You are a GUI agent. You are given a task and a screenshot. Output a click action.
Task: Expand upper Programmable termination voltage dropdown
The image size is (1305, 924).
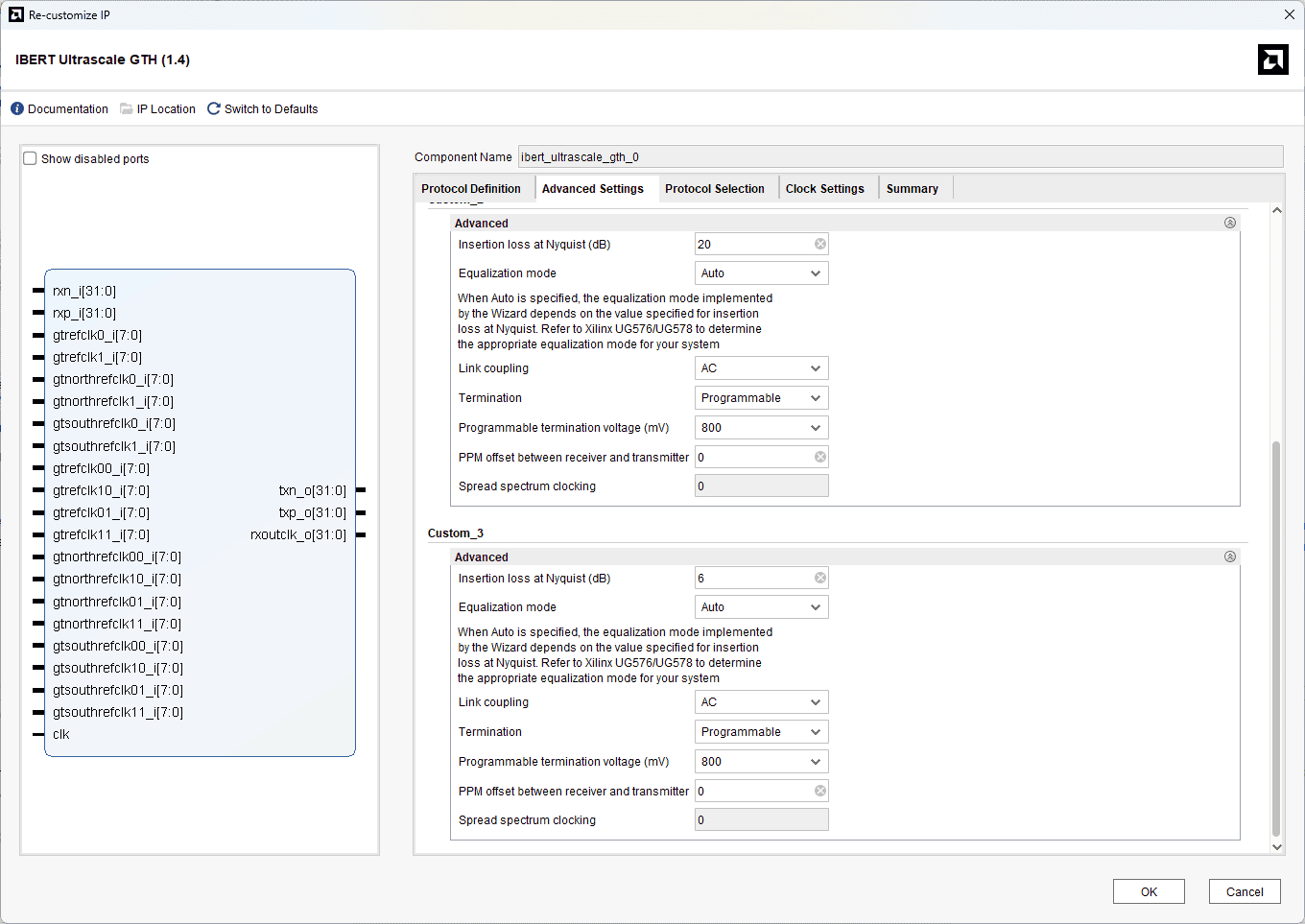click(761, 428)
